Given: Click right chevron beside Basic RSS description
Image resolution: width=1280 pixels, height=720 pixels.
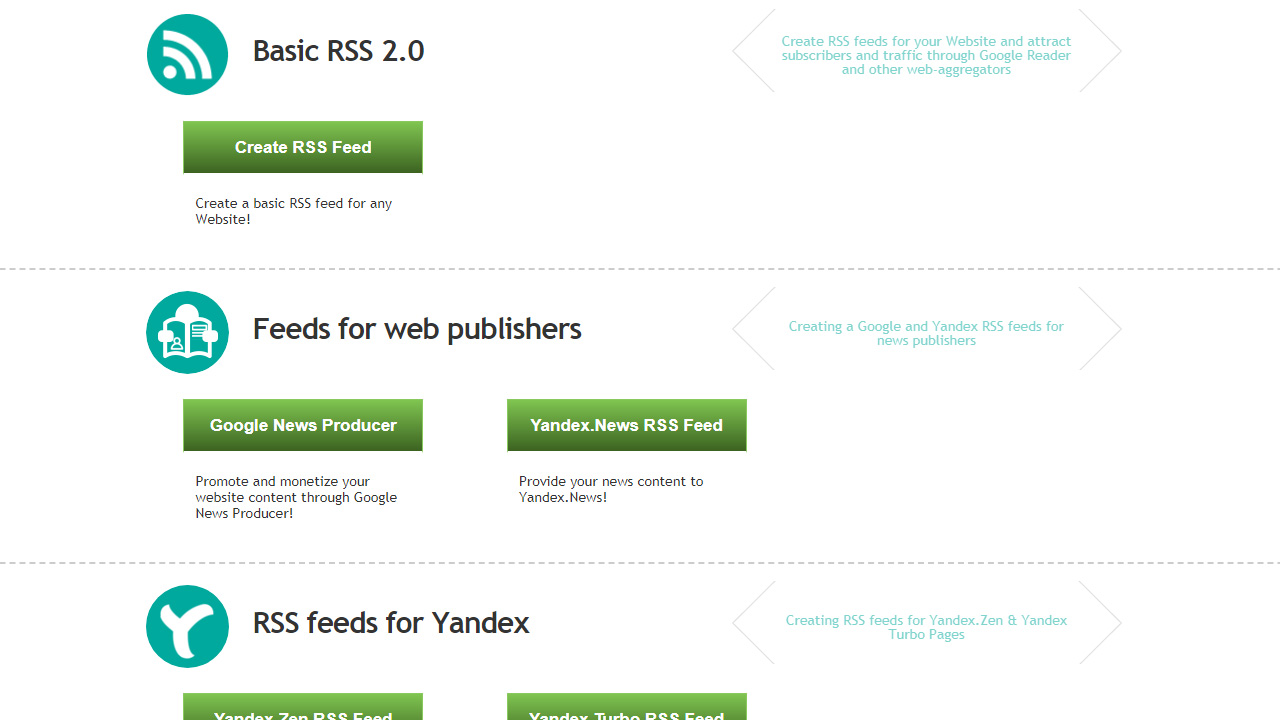Looking at the screenshot, I should pyautogui.click(x=1100, y=51).
